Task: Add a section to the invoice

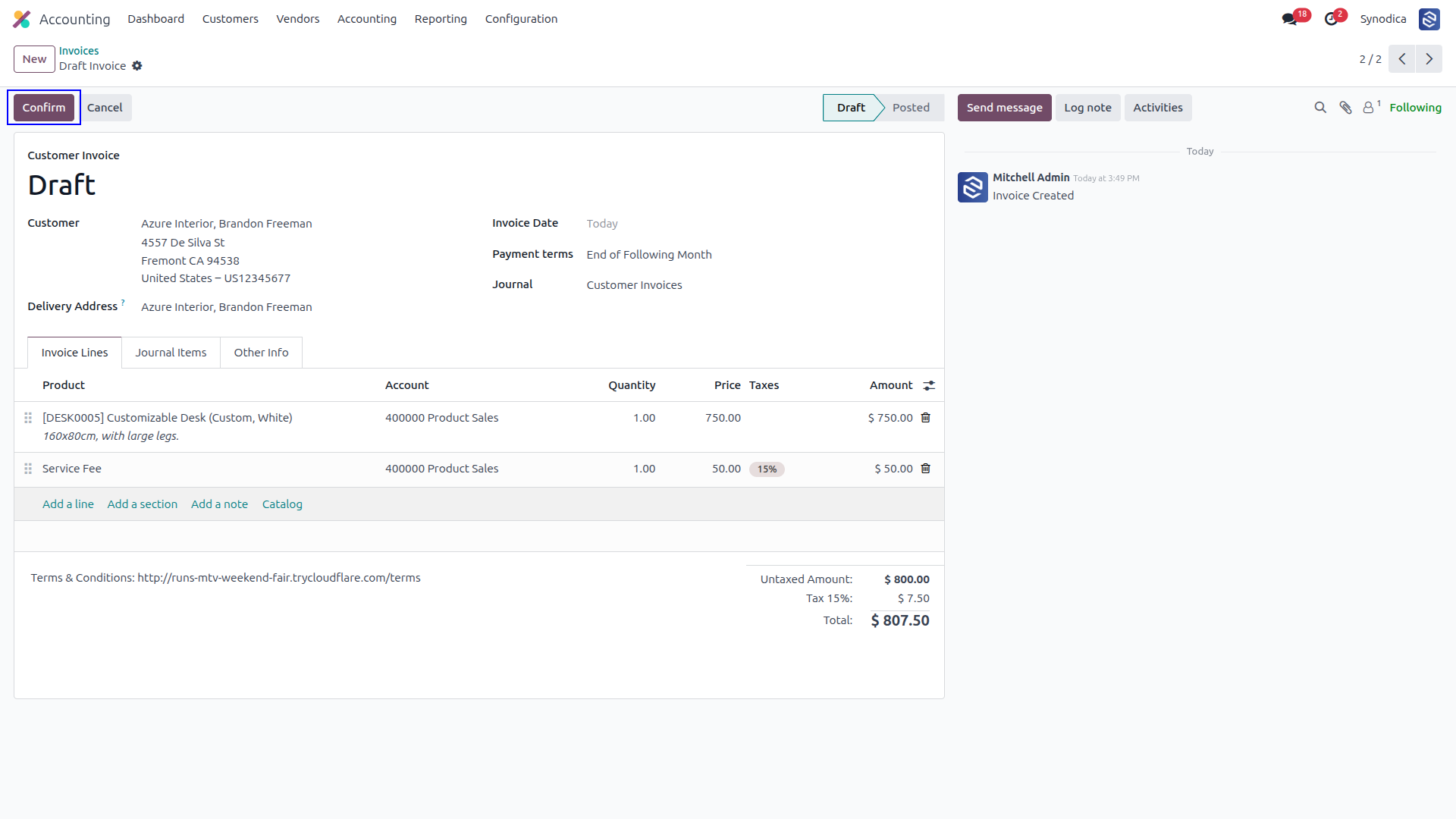Action: [143, 504]
